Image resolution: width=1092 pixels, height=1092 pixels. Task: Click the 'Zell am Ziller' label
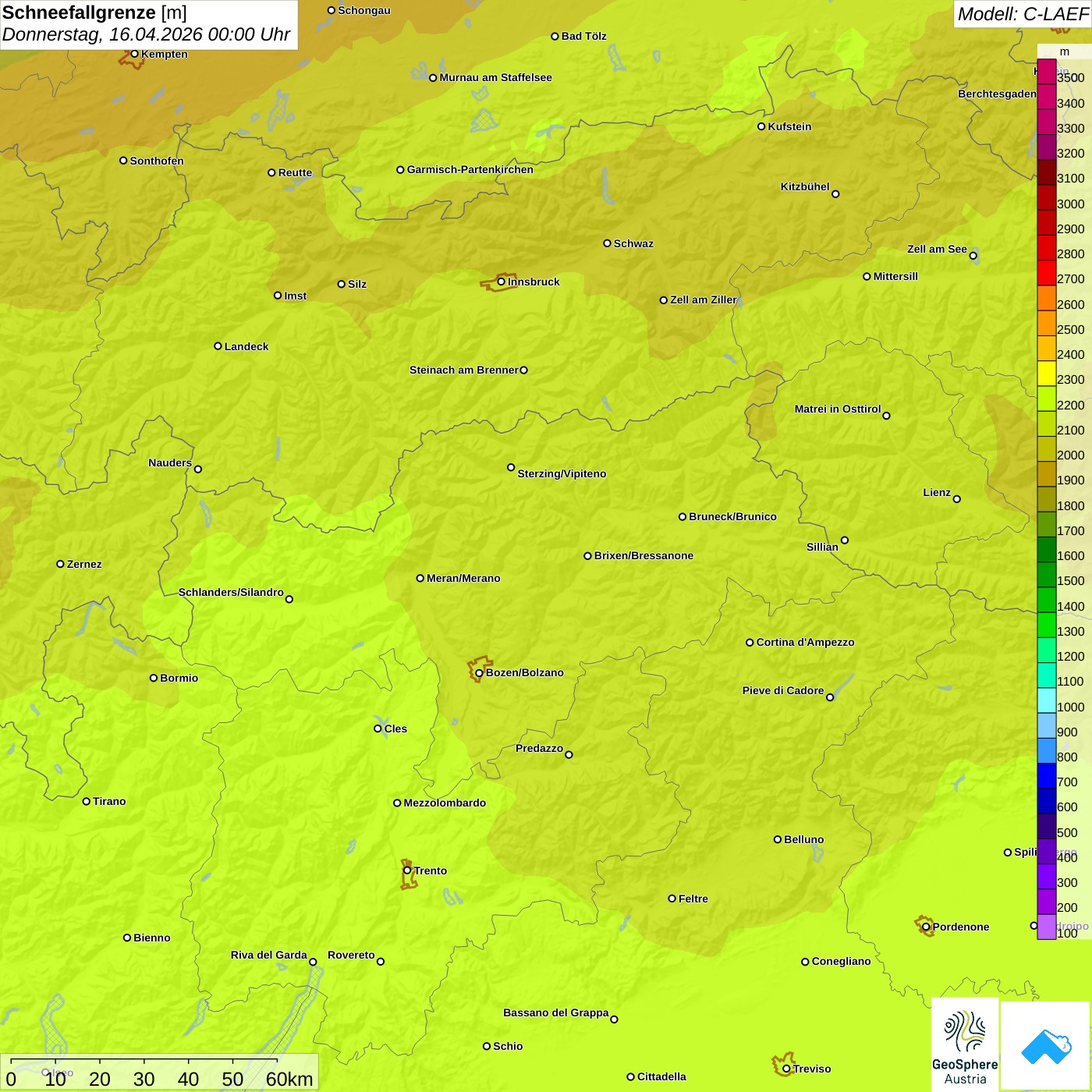click(x=704, y=300)
